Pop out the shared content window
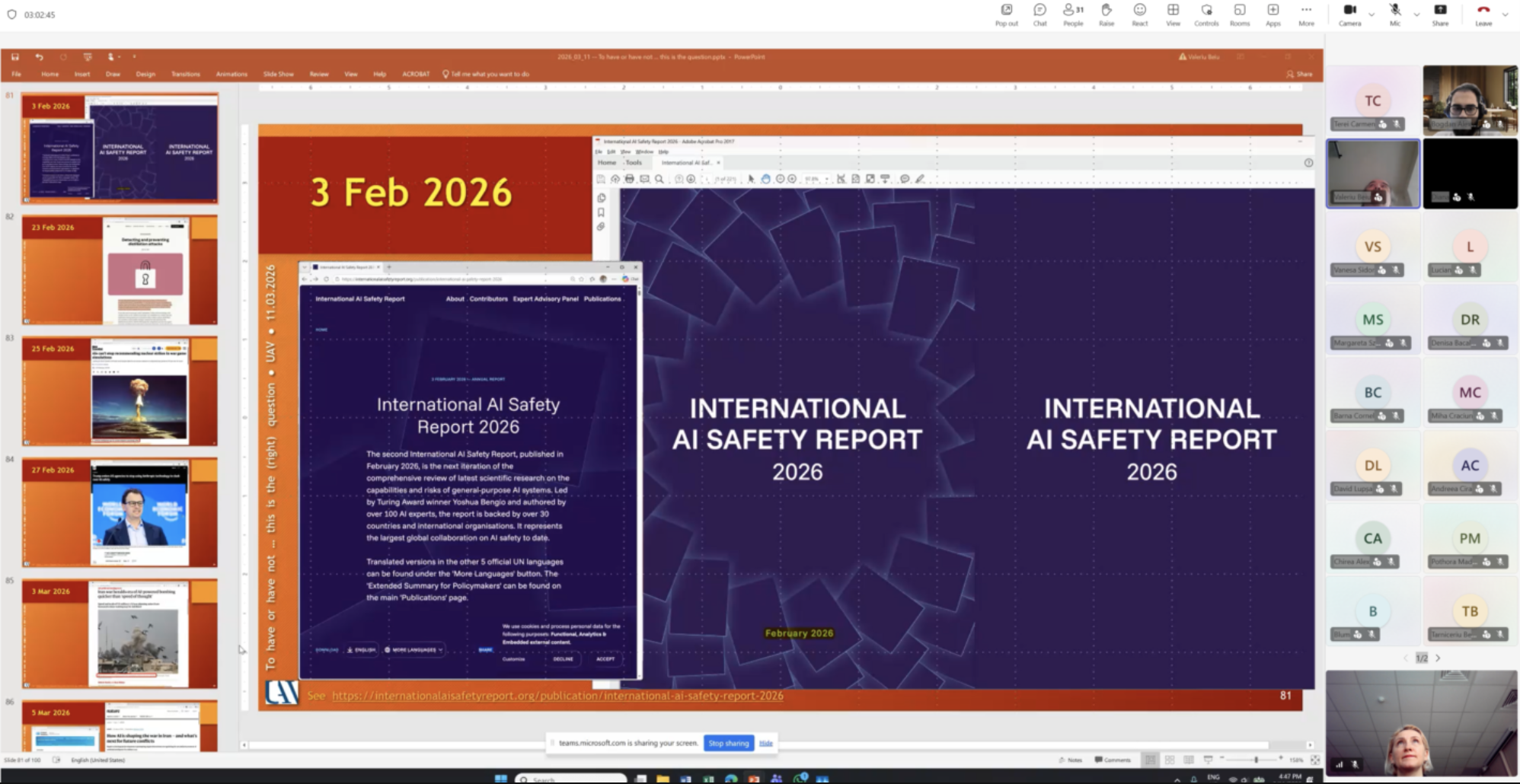Viewport: 1520px width, 784px height. (x=1006, y=14)
